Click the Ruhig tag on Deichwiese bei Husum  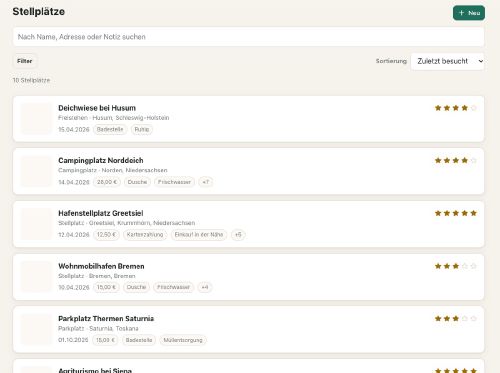tap(142, 129)
